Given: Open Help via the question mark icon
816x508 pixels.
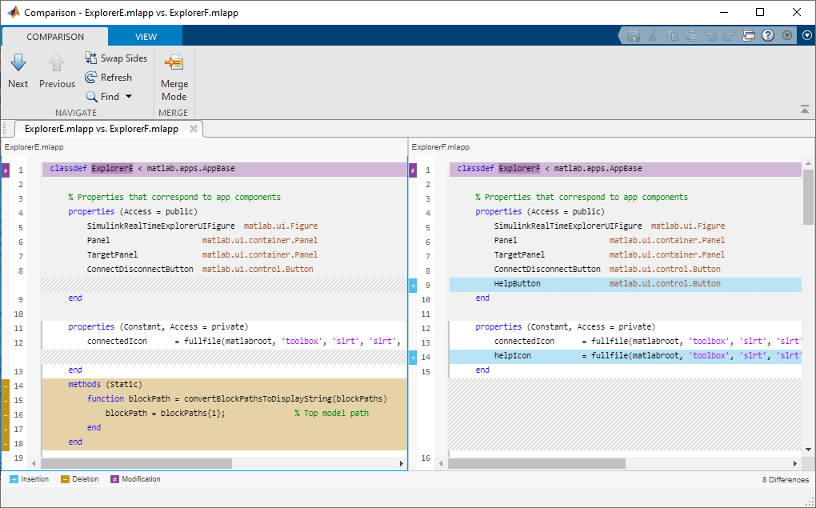Looking at the screenshot, I should [768, 35].
